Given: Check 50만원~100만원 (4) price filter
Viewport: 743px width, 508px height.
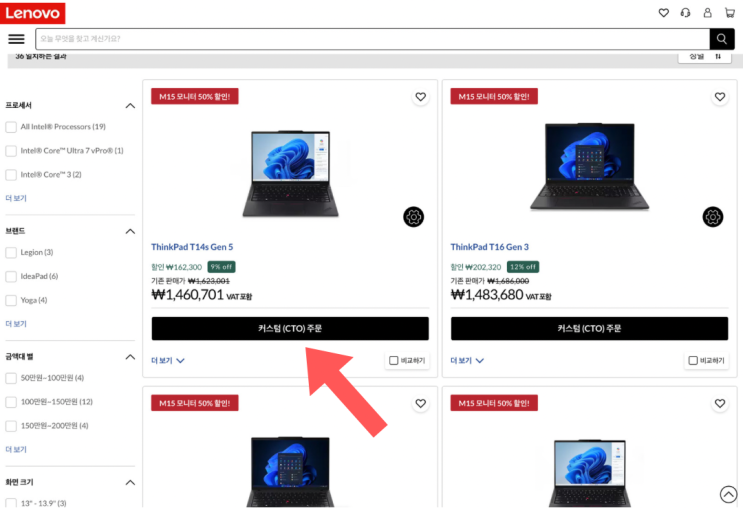Looking at the screenshot, I should coord(11,378).
